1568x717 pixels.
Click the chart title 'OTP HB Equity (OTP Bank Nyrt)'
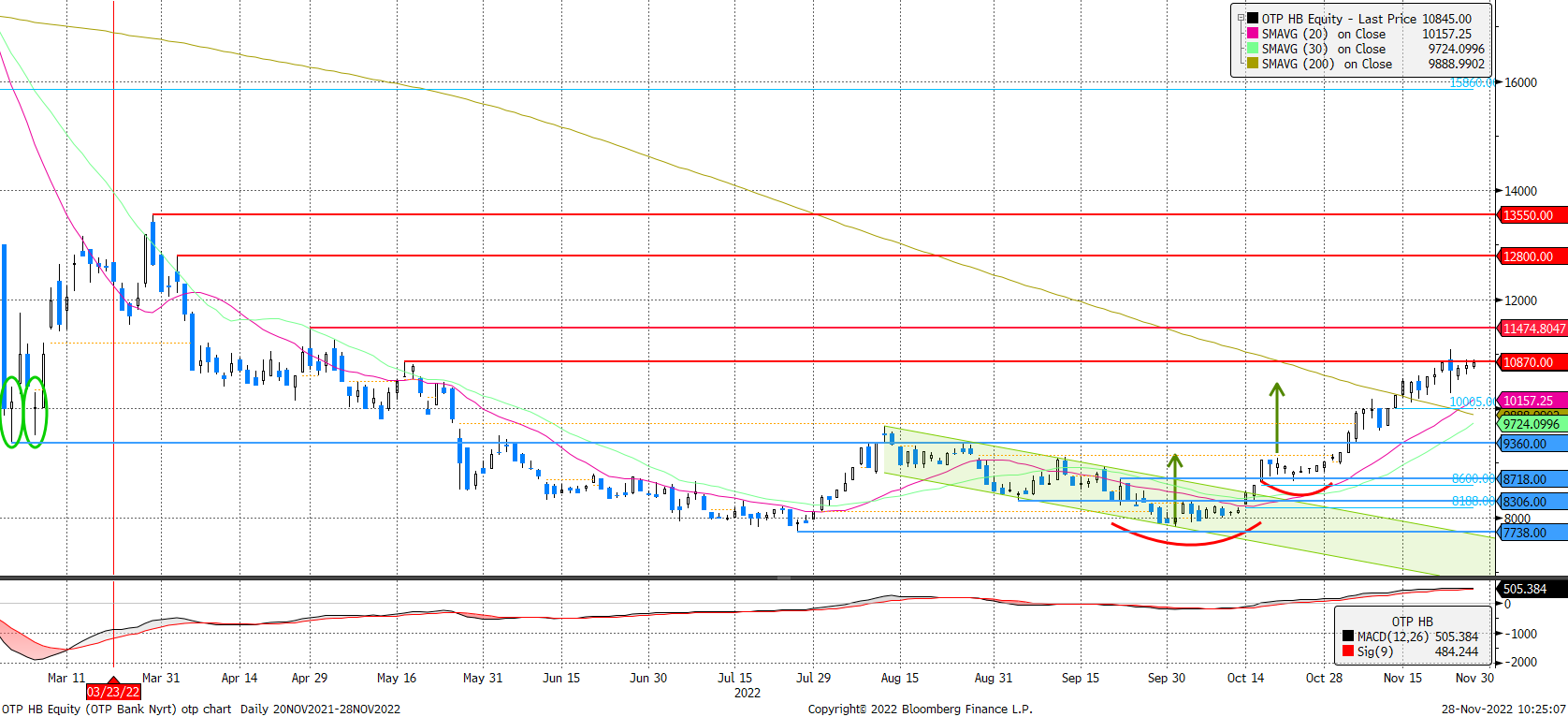89,709
